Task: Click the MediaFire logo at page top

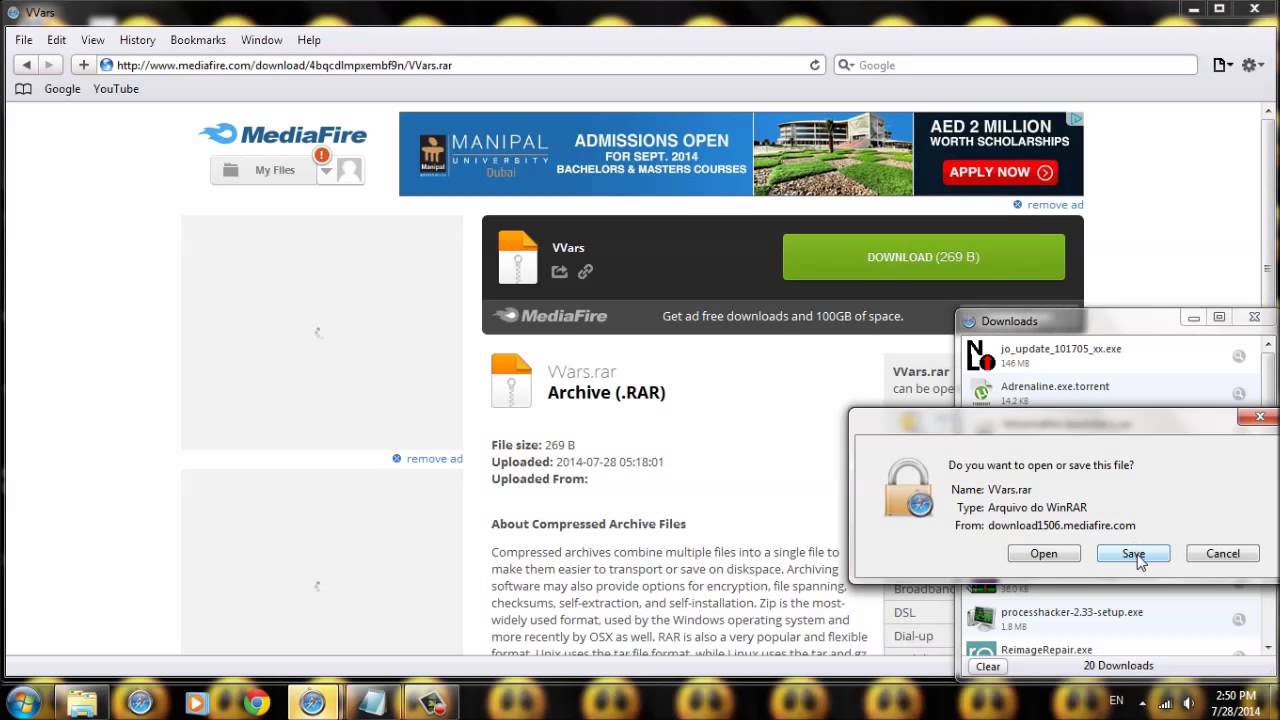Action: click(283, 134)
